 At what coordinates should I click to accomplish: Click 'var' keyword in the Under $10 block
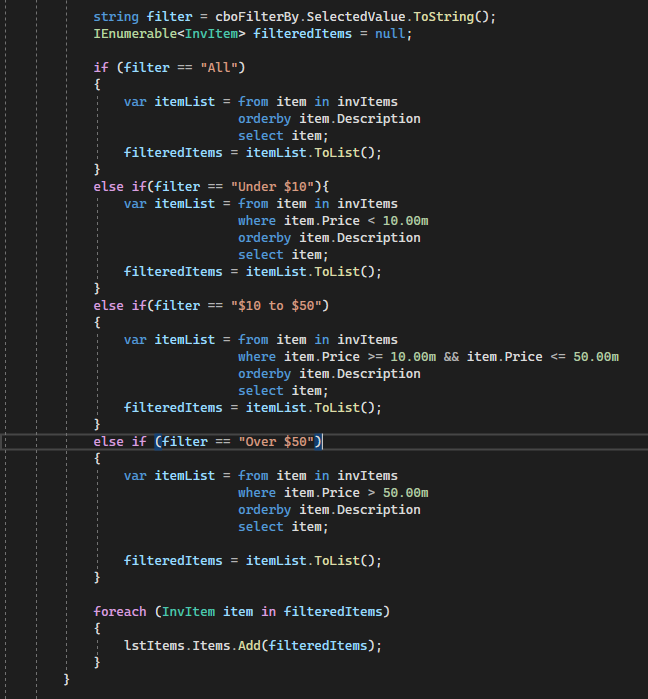[x=135, y=204]
